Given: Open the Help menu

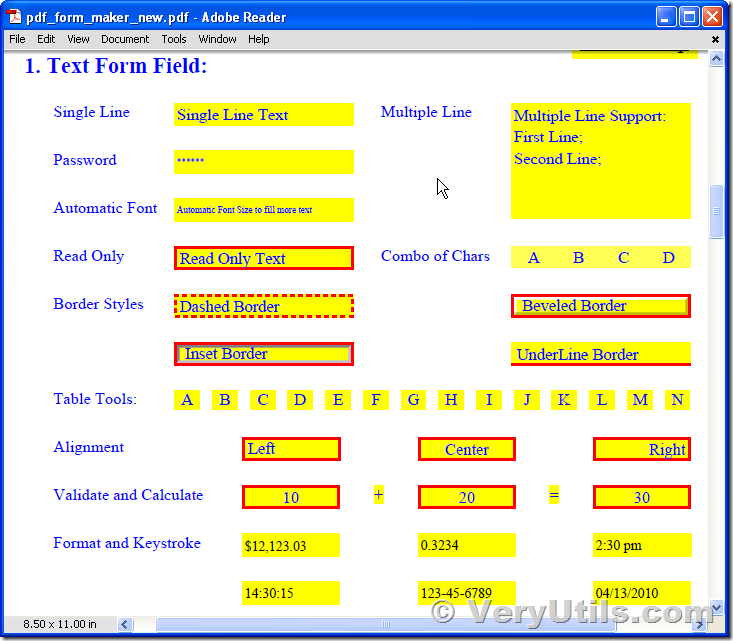Looking at the screenshot, I should coord(259,39).
